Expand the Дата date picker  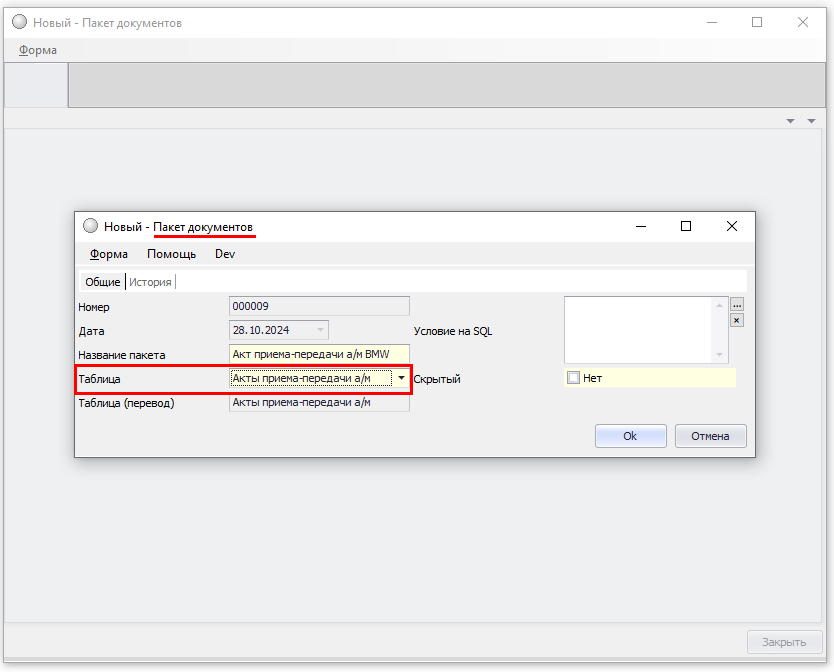tap(320, 330)
